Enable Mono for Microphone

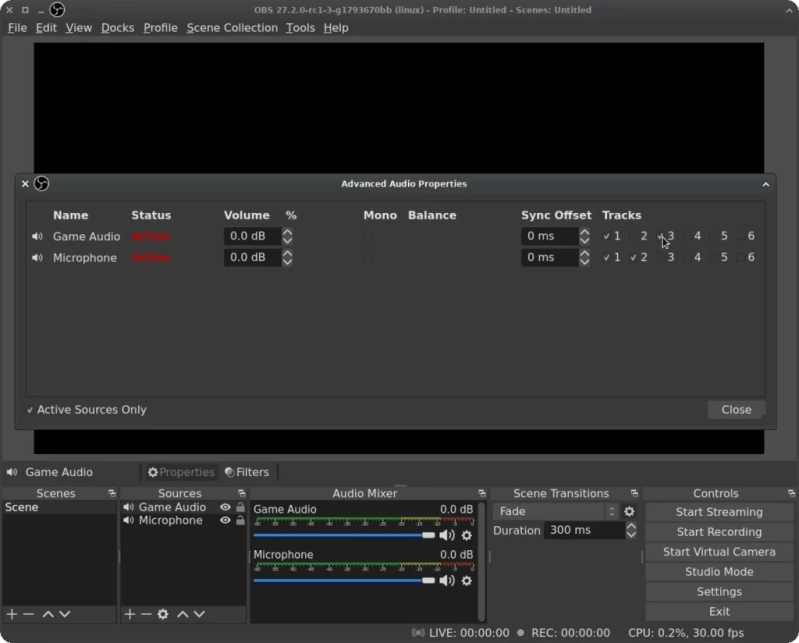[368, 257]
